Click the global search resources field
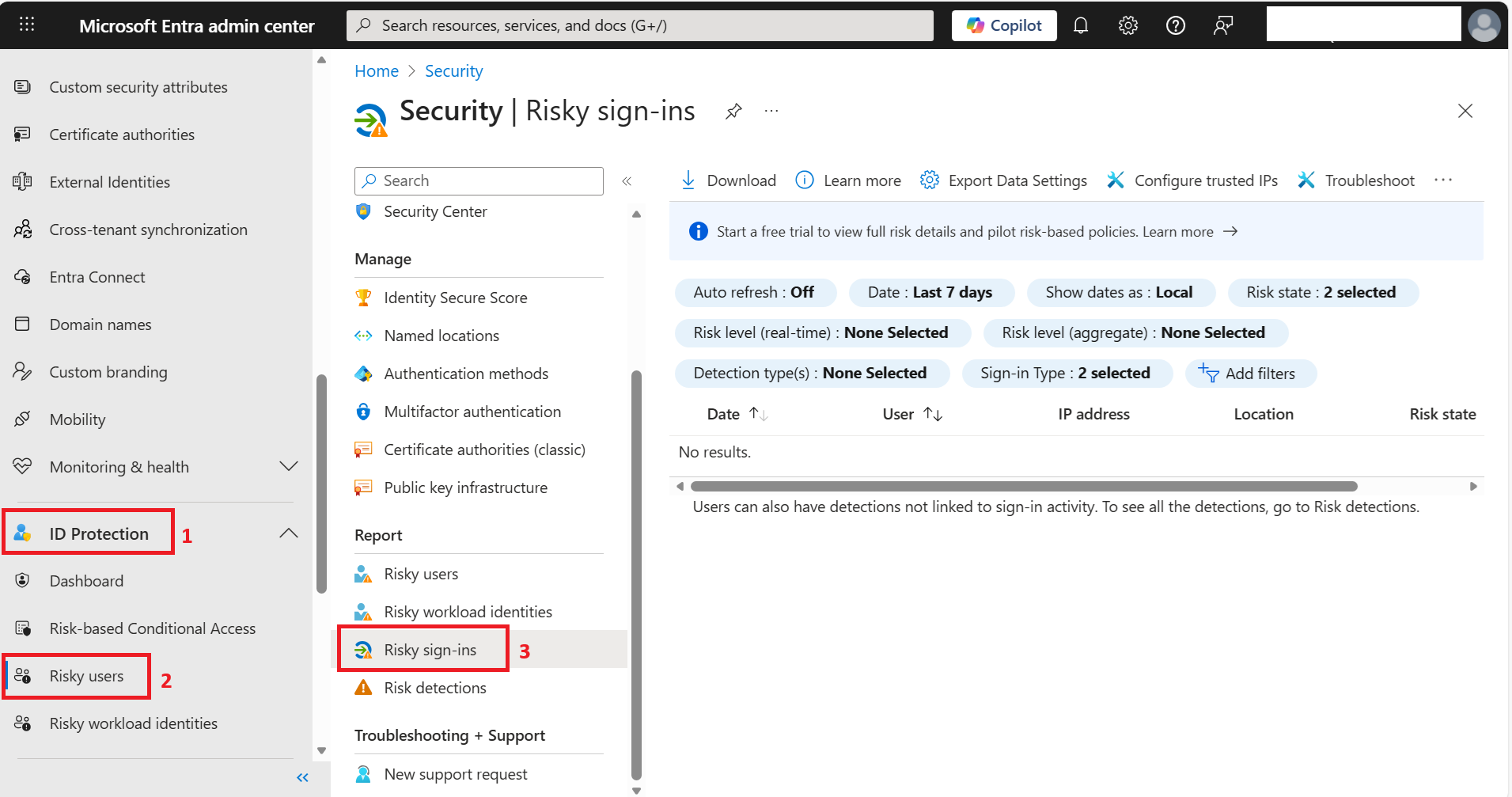The image size is (1512, 797). point(640,25)
